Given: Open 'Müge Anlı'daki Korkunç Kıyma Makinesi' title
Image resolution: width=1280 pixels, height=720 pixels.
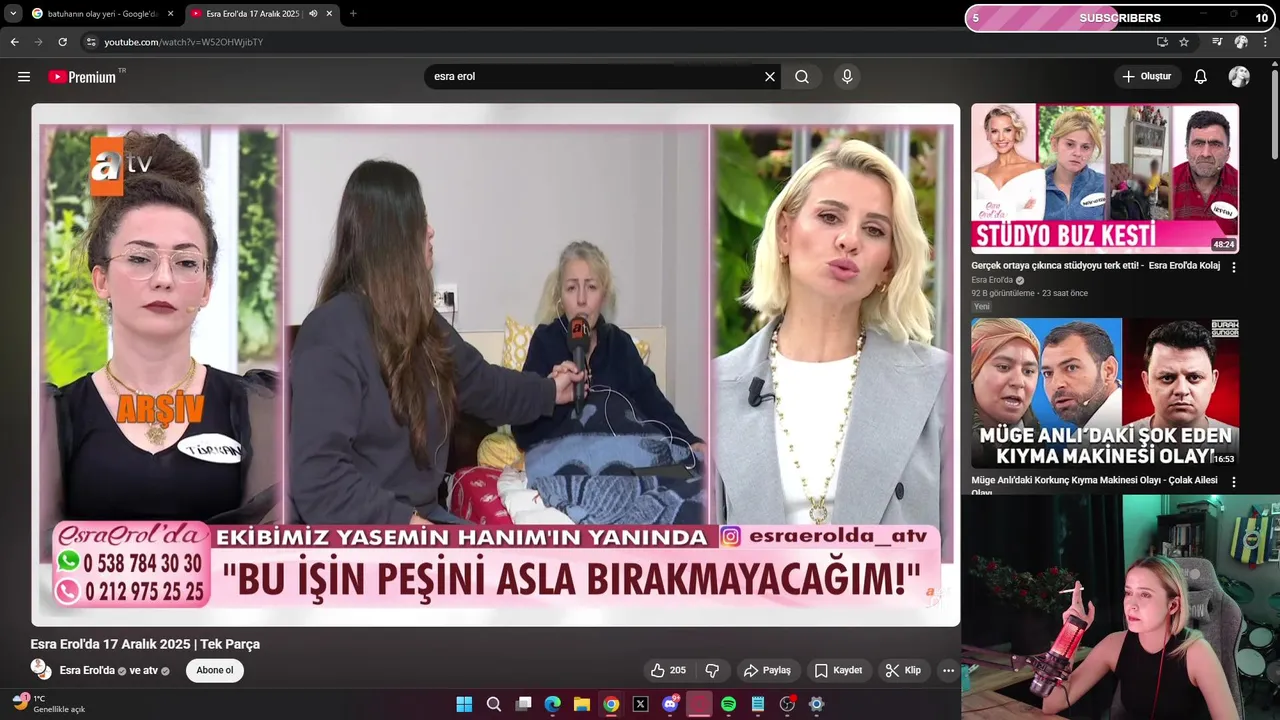Looking at the screenshot, I should (x=1095, y=485).
